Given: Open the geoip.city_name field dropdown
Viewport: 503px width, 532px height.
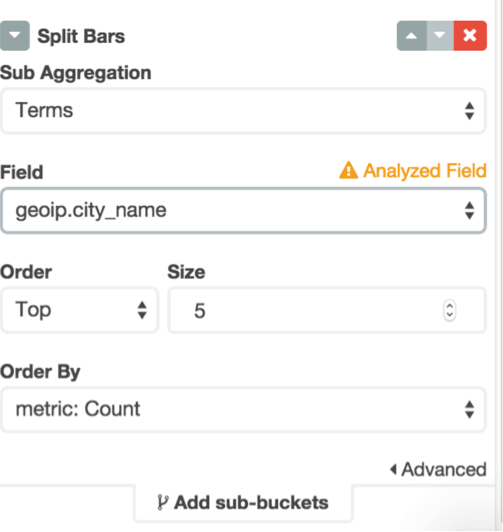Looking at the screenshot, I should 244,210.
